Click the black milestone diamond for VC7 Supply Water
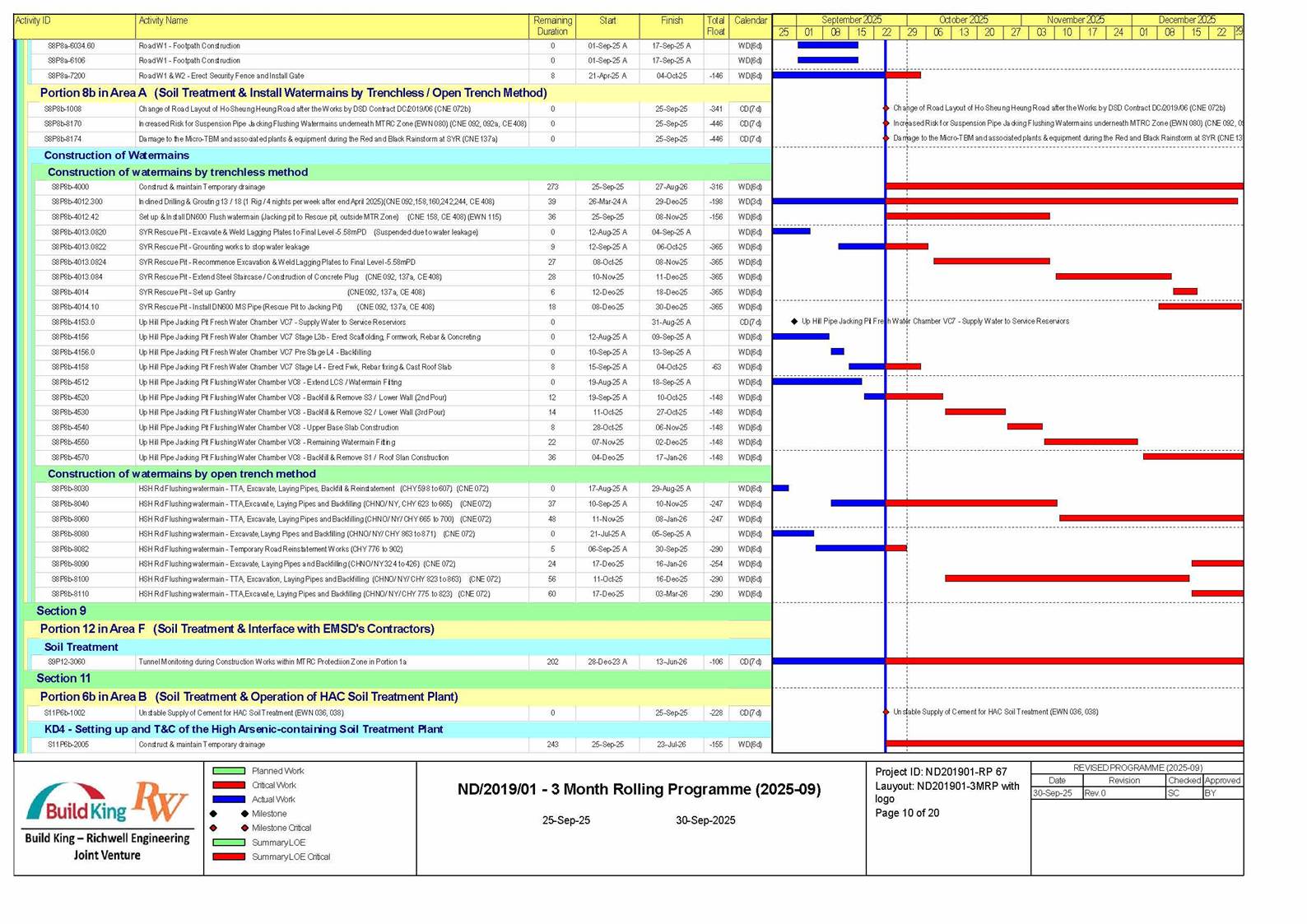 (794, 322)
